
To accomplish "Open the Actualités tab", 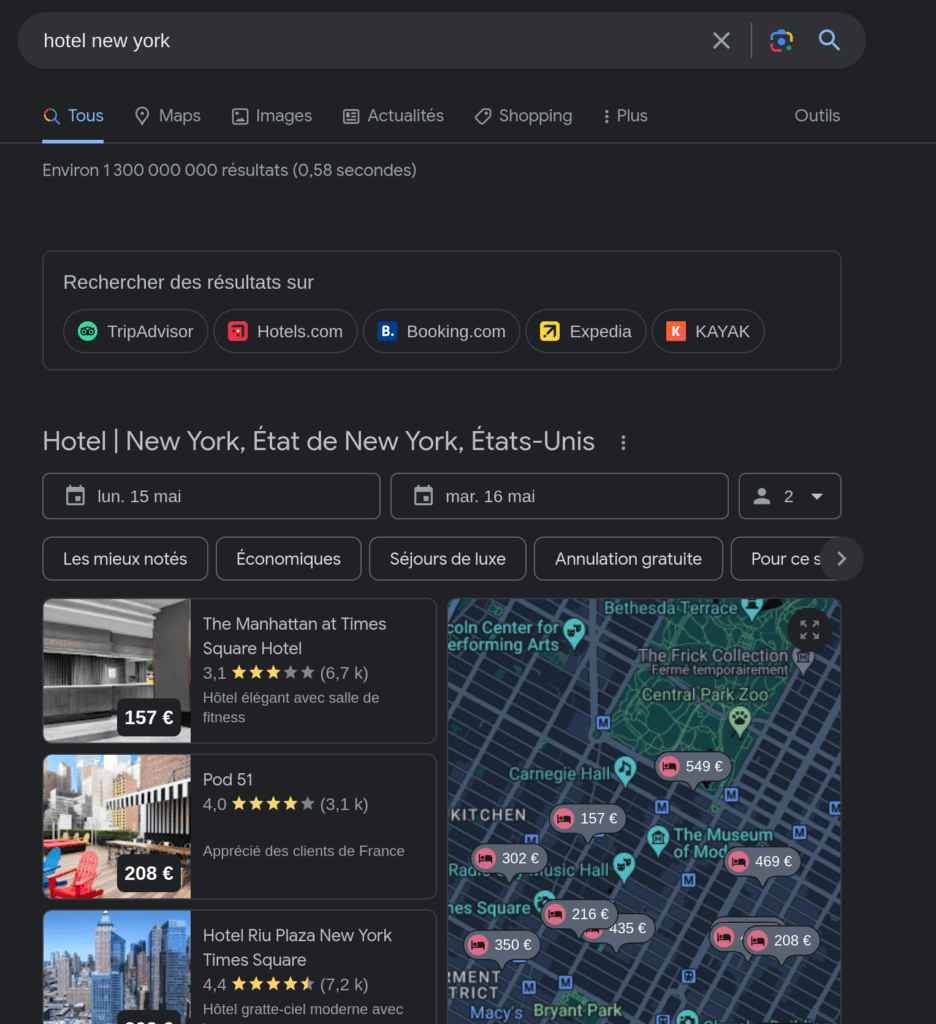I will point(393,116).
